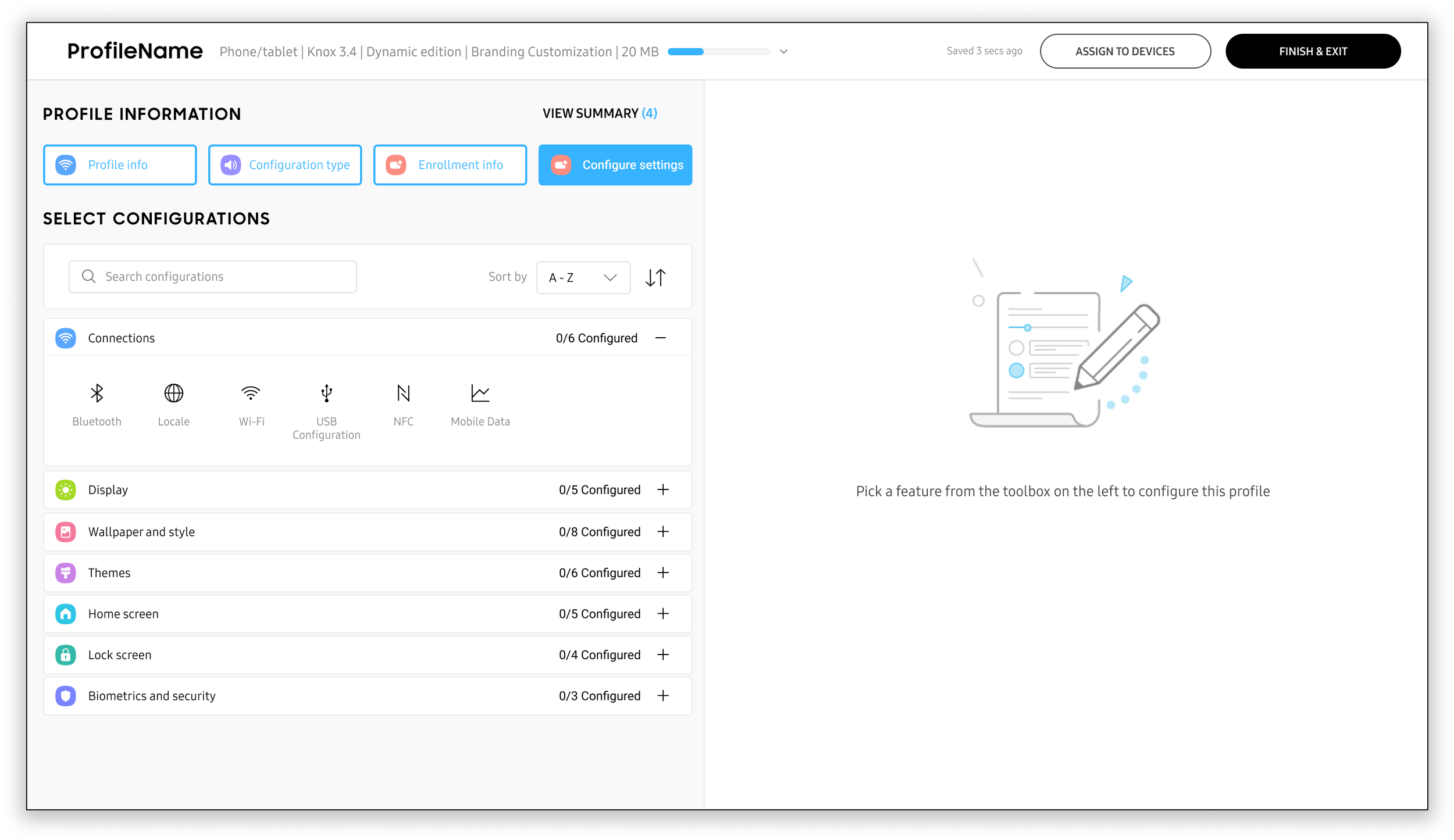1454x840 pixels.
Task: Click the profile size progress bar
Action: click(718, 52)
